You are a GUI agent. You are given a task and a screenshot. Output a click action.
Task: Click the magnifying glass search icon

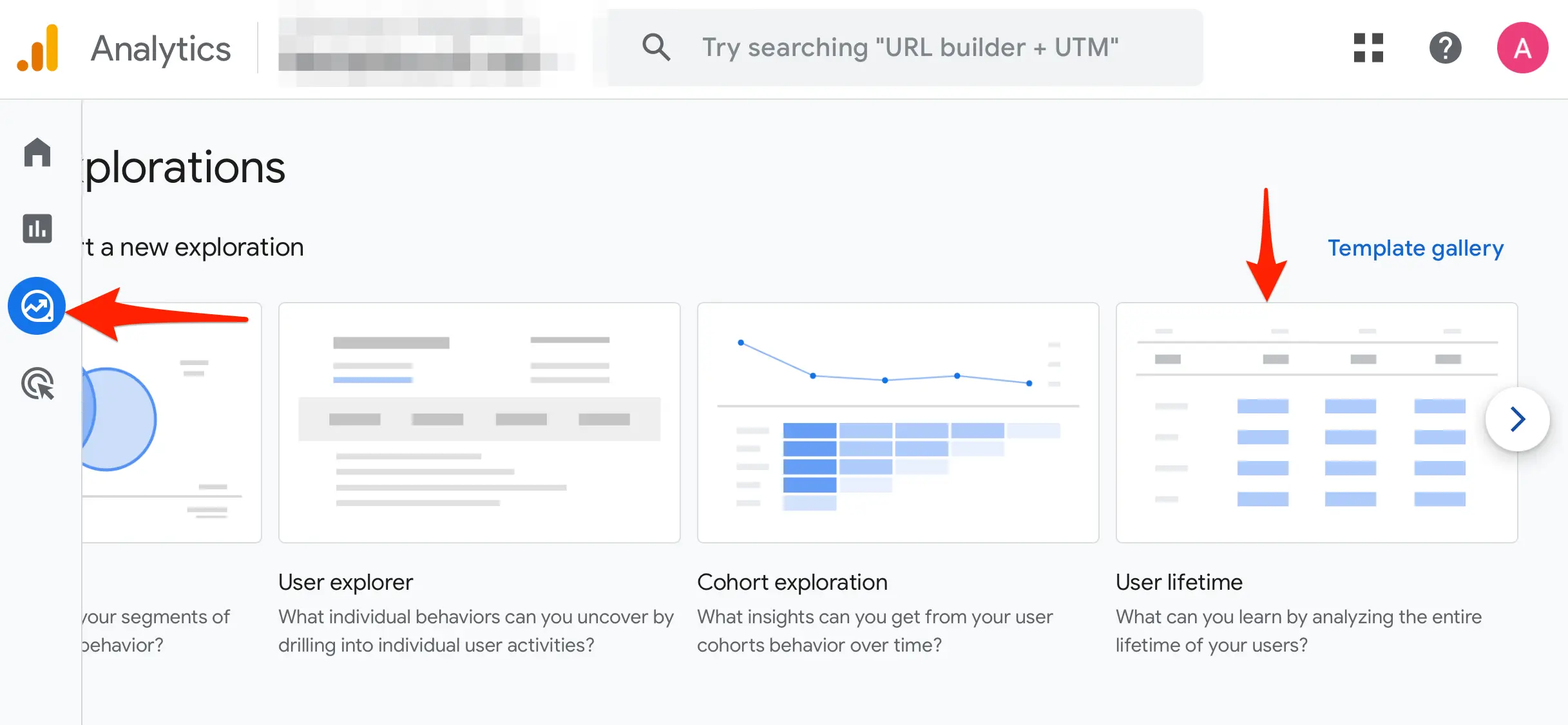click(x=656, y=48)
